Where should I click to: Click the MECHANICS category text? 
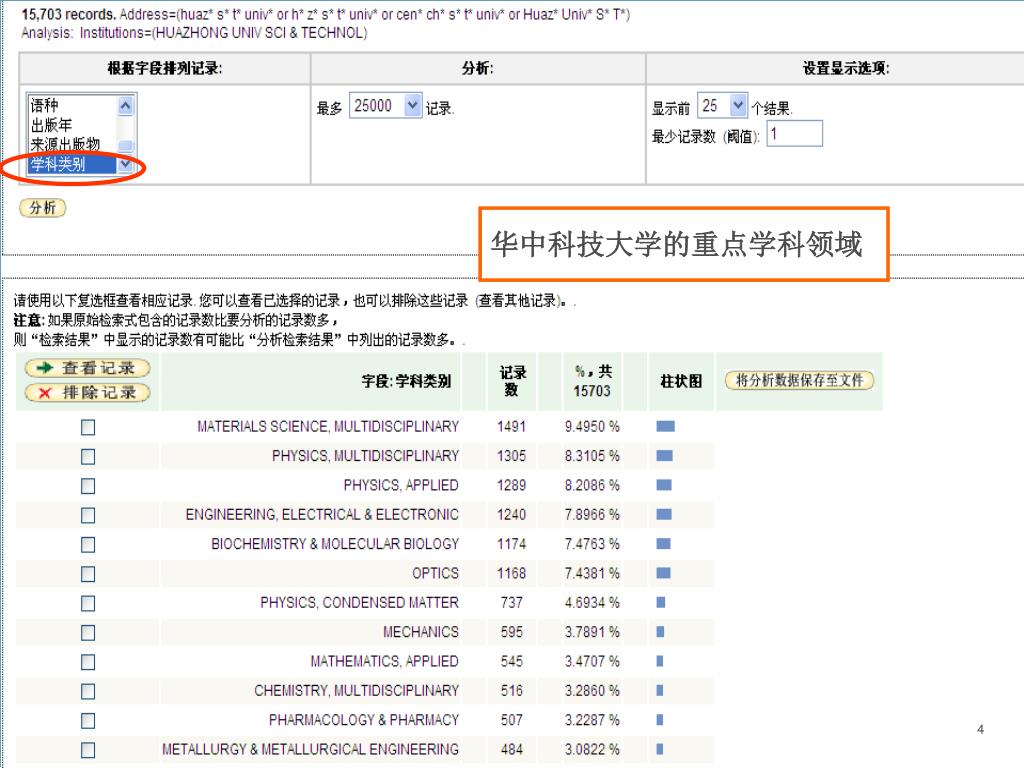421,632
